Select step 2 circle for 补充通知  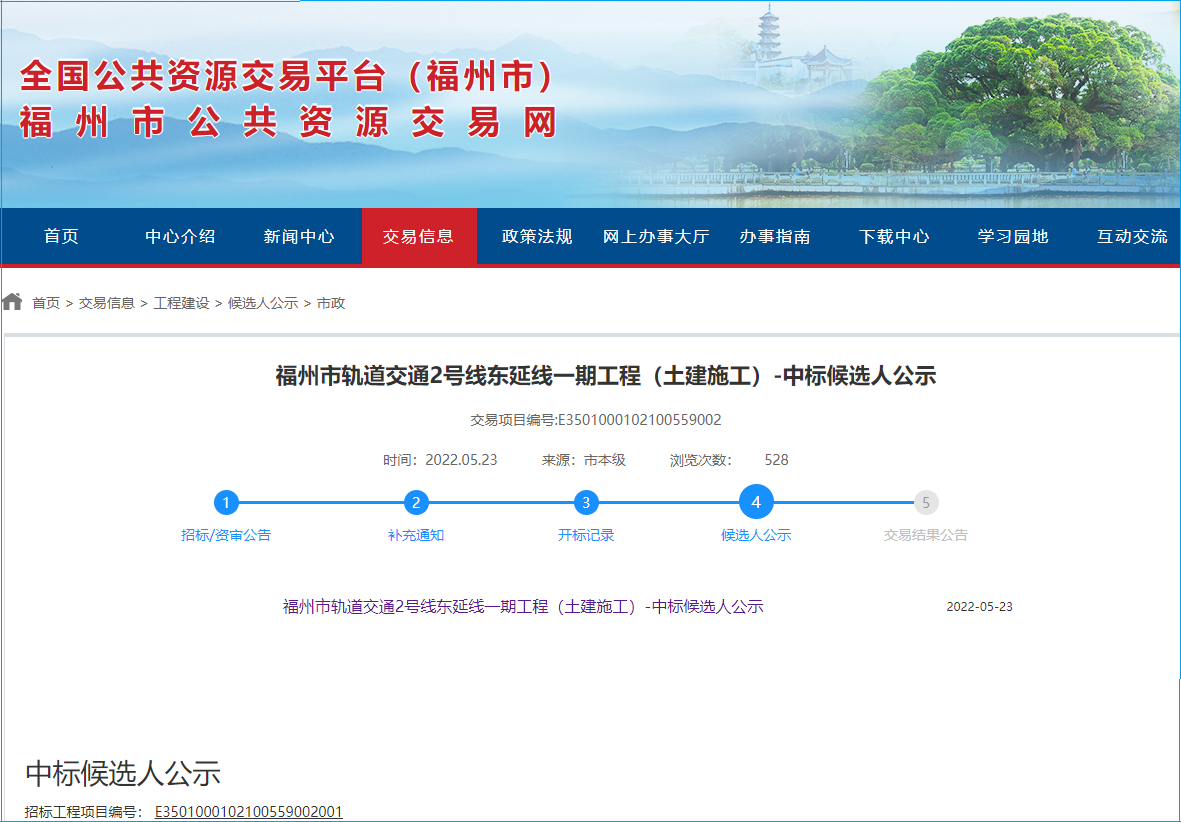(x=416, y=503)
